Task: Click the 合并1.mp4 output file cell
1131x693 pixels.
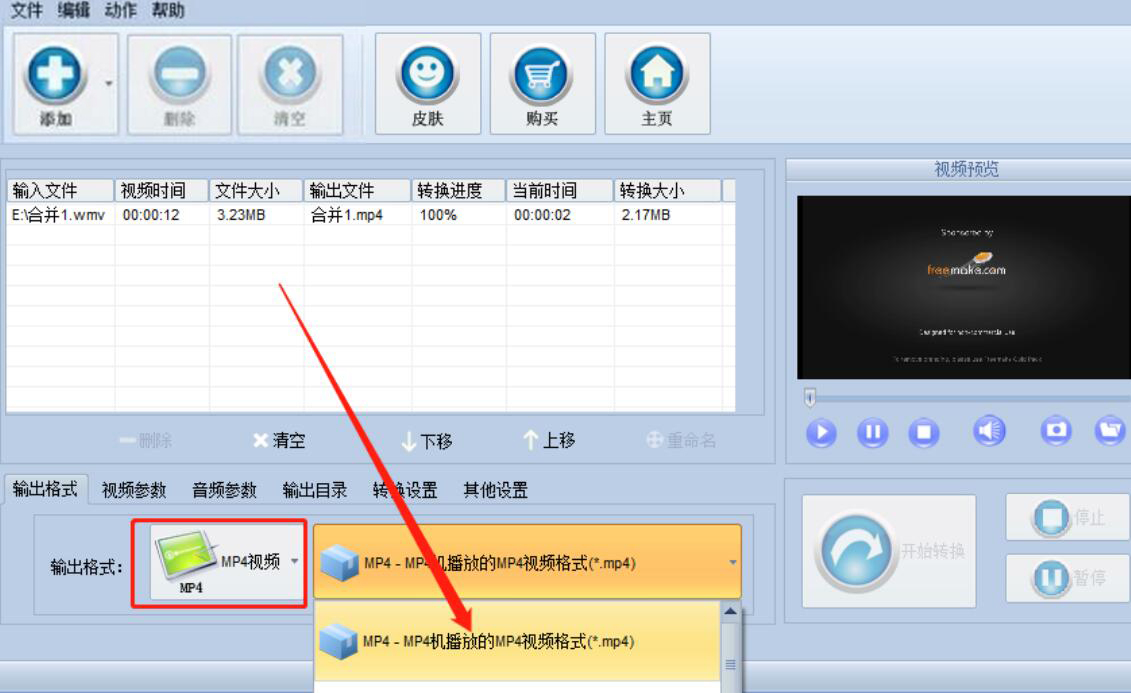Action: pos(347,215)
